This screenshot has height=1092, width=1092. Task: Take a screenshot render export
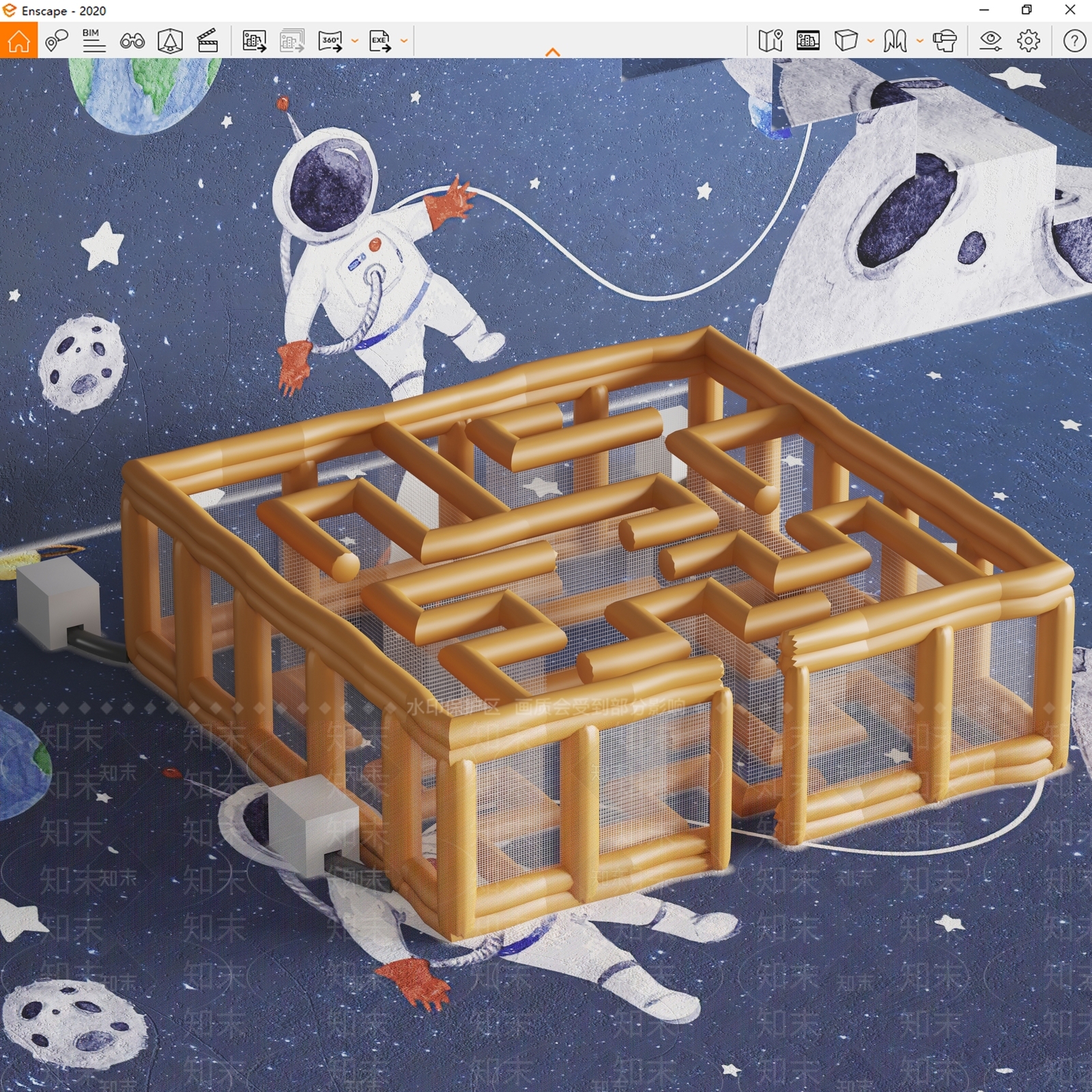click(x=254, y=41)
